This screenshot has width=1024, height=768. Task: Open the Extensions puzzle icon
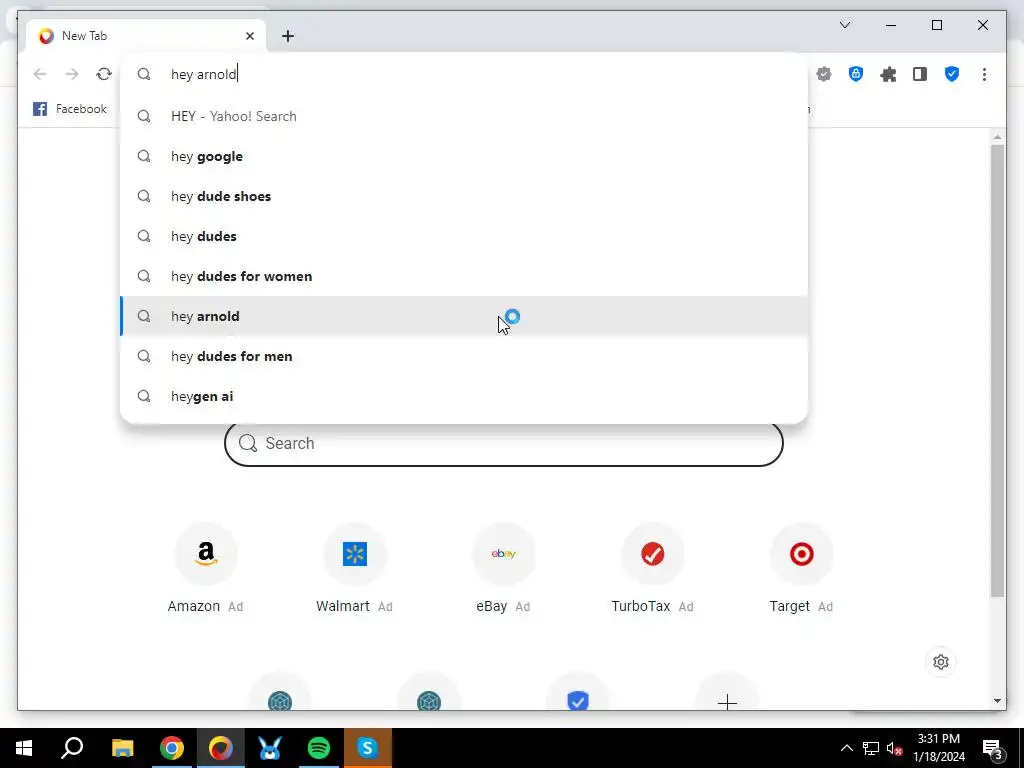pos(888,74)
